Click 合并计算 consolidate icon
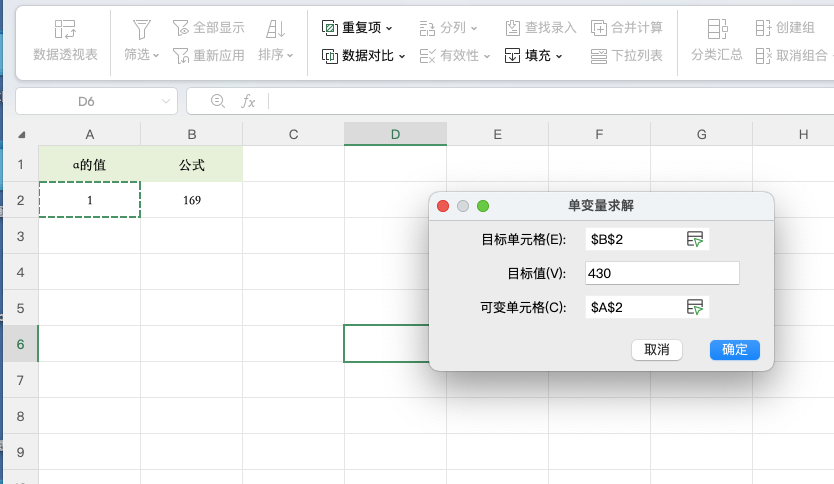Viewport: 834px width, 484px height. tap(599, 28)
